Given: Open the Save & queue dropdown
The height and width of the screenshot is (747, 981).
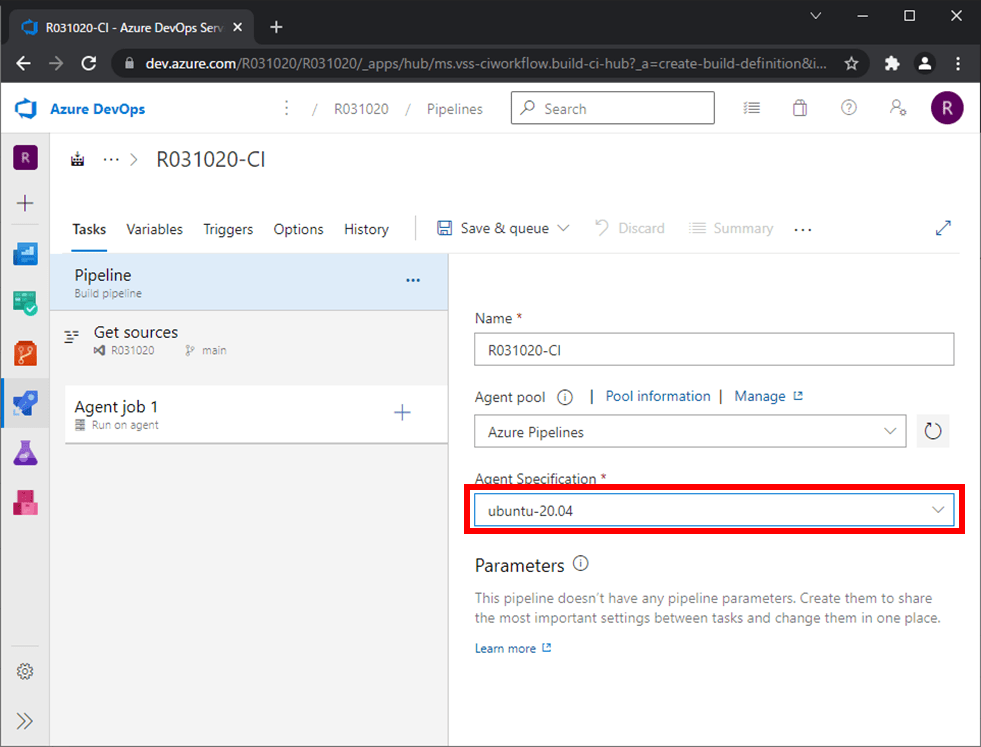Looking at the screenshot, I should click(x=503, y=228).
